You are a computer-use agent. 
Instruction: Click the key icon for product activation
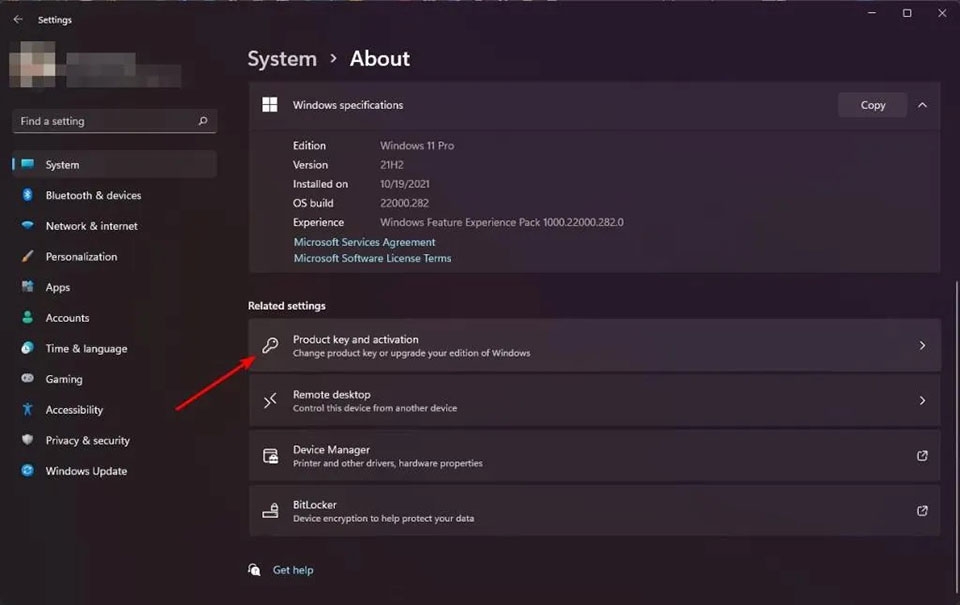(270, 345)
